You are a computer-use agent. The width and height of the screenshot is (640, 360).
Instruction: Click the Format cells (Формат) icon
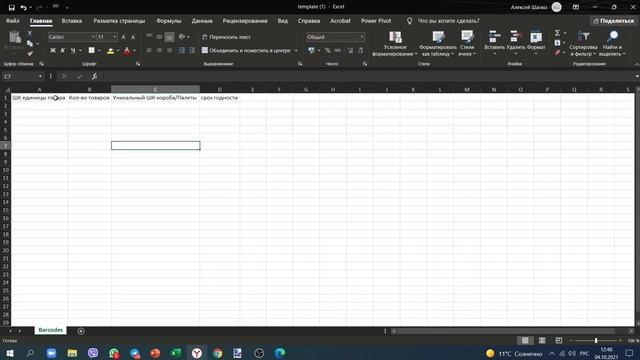[x=536, y=37]
